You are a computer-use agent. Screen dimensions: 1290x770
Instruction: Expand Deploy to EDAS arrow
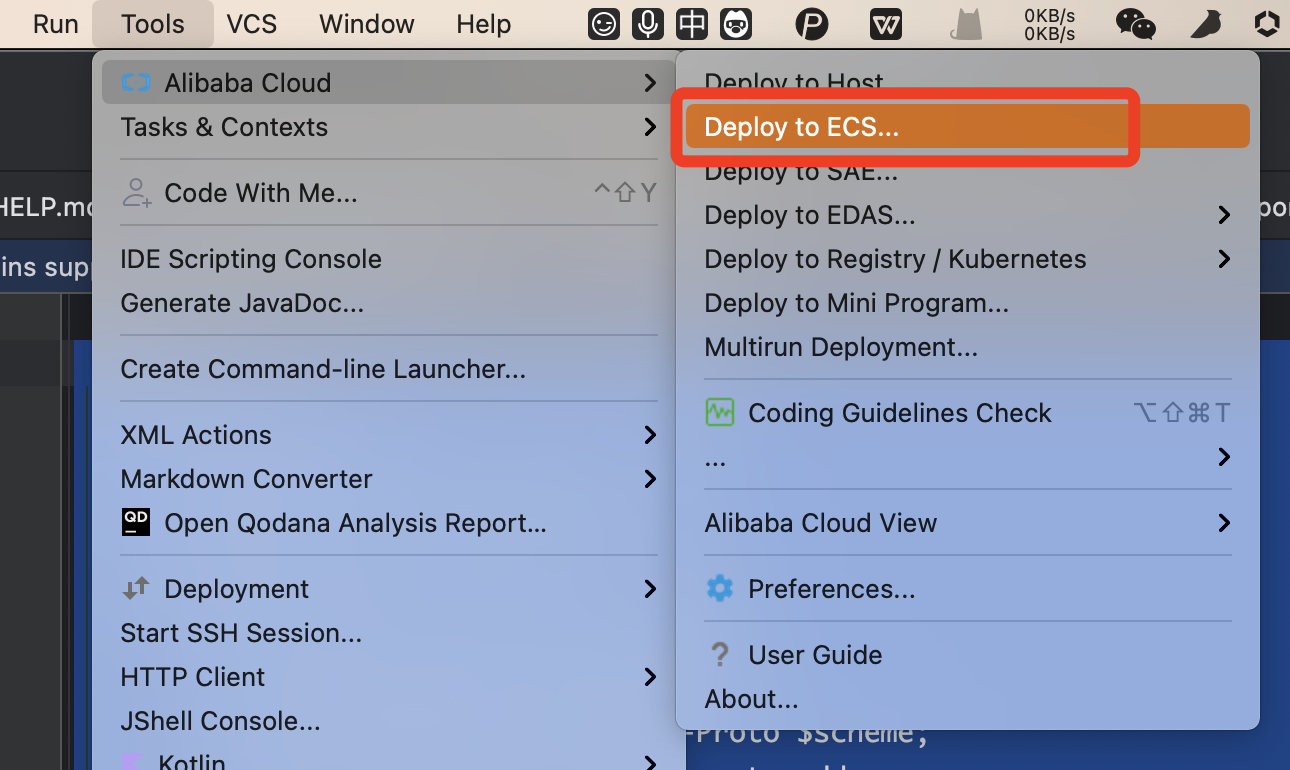coord(1224,215)
